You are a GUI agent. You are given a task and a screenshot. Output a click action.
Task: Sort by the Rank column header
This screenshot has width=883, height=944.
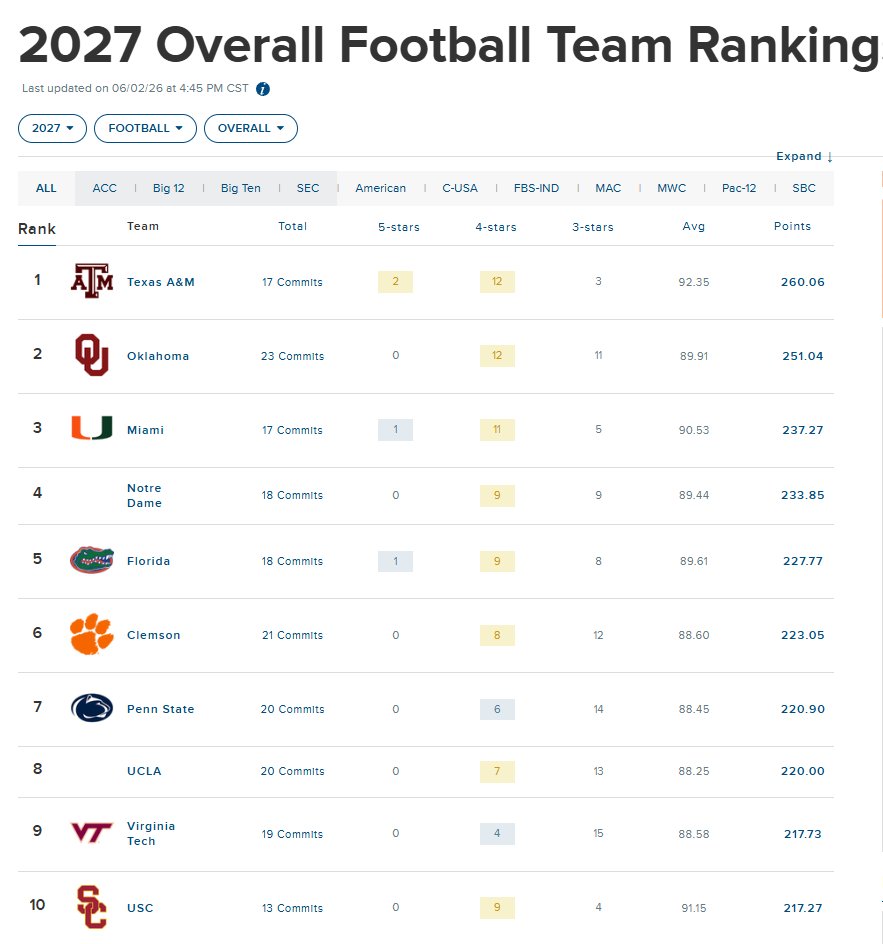[37, 229]
